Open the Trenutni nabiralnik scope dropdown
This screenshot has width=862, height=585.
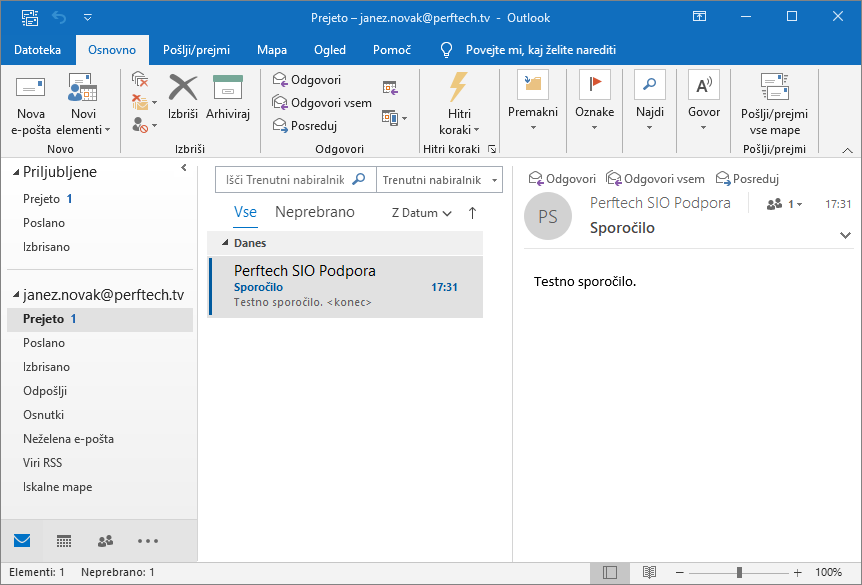click(x=439, y=180)
